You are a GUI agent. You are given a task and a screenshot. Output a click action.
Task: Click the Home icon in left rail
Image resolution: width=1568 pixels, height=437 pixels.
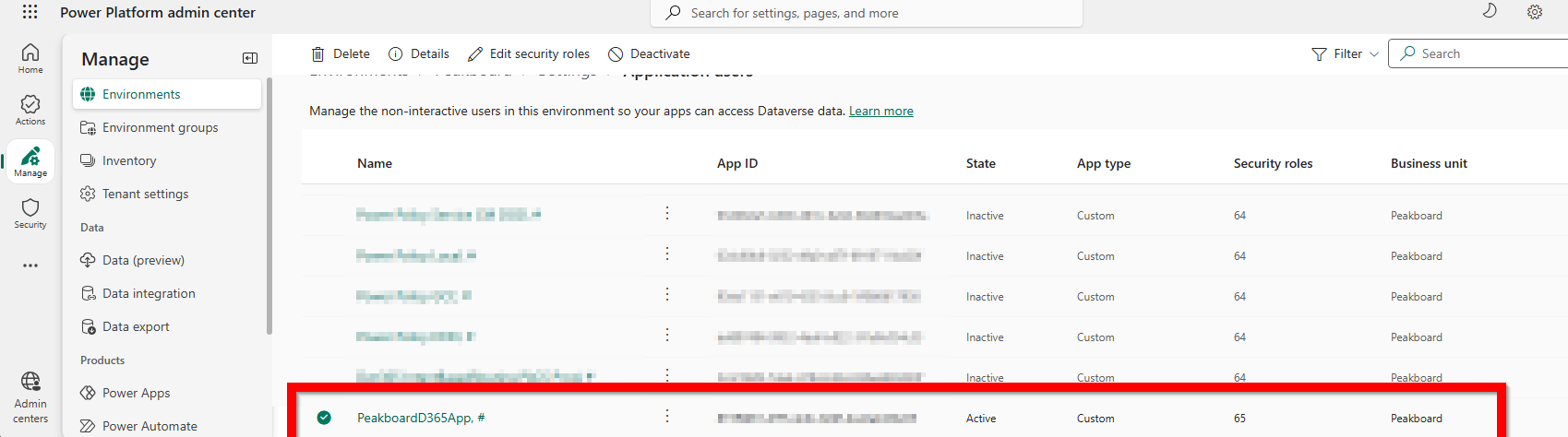click(x=30, y=57)
